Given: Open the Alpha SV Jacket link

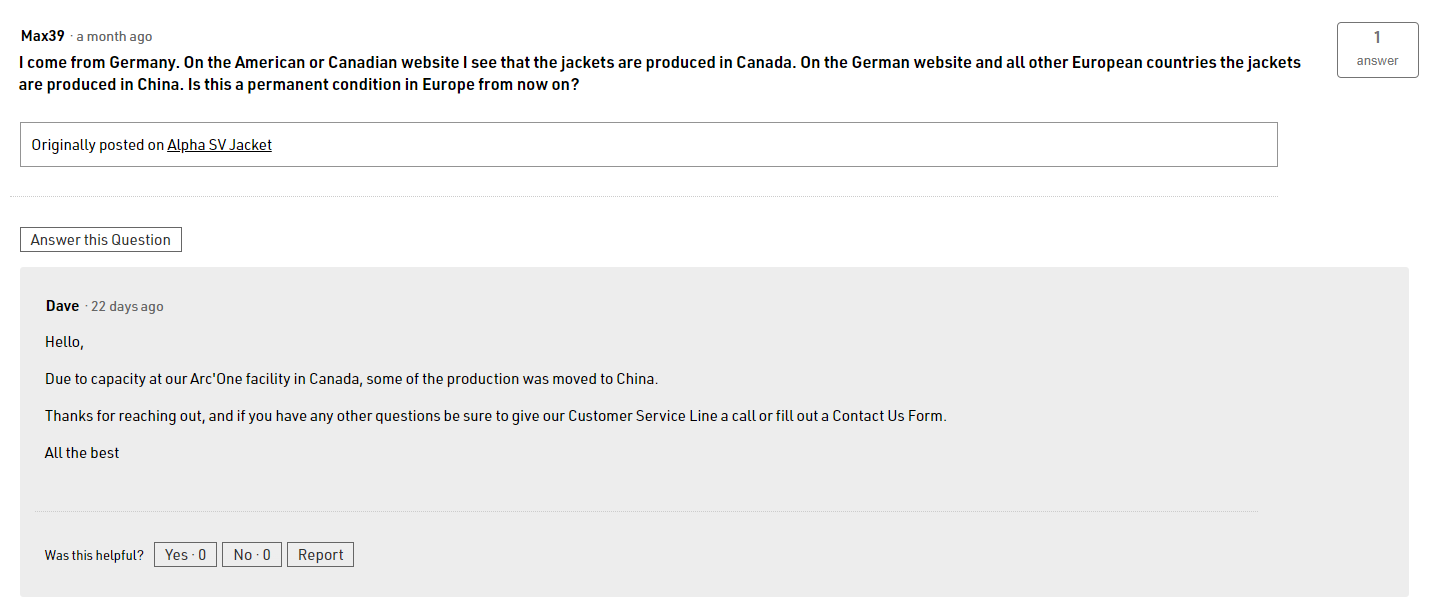Looking at the screenshot, I should (219, 145).
